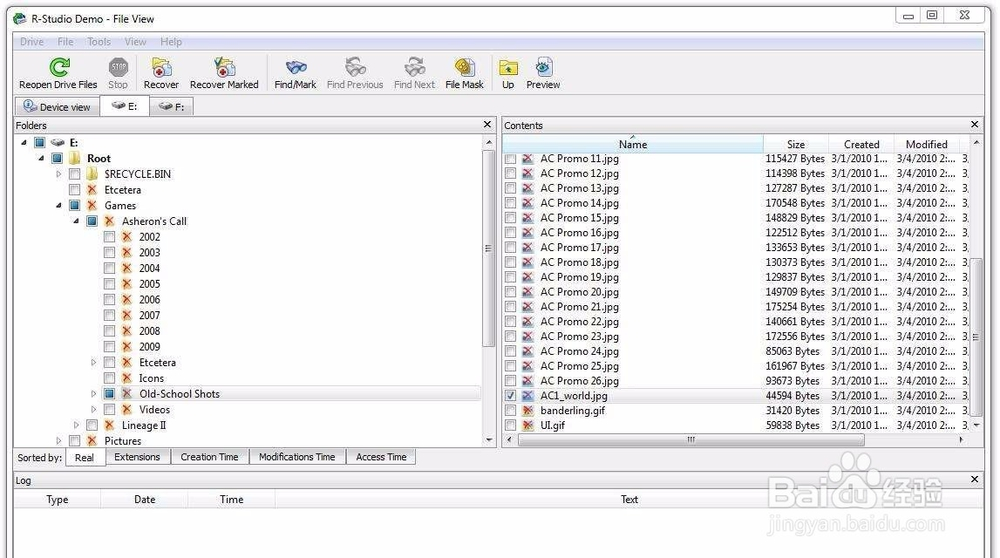Click the Stop toolbar icon
Screen dimensions: 1000x558
pos(119,67)
